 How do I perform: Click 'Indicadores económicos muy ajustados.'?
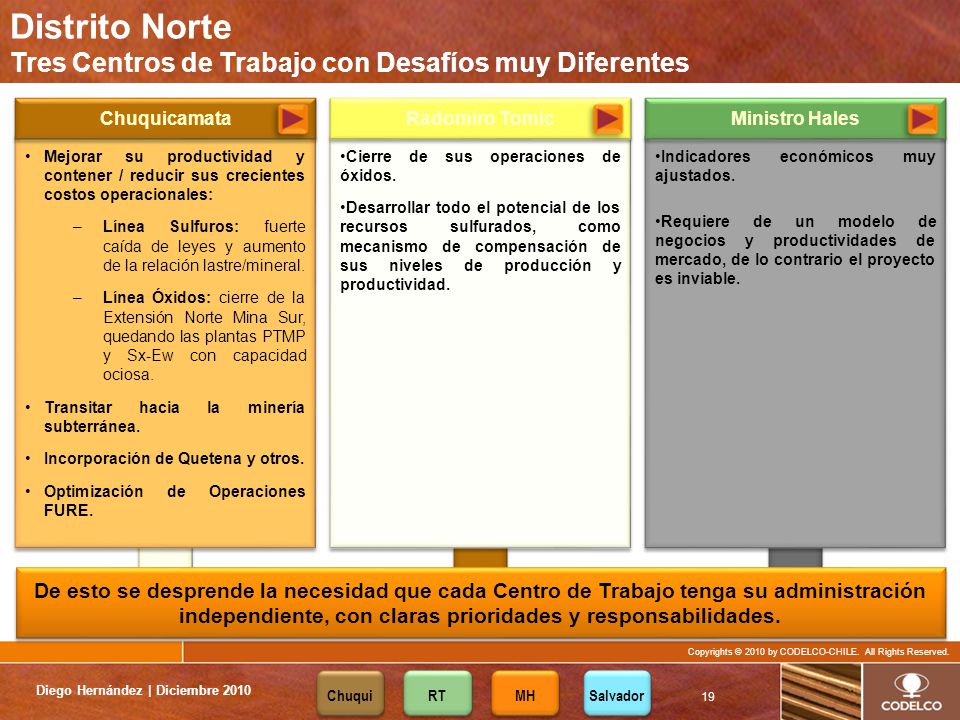tap(795, 166)
